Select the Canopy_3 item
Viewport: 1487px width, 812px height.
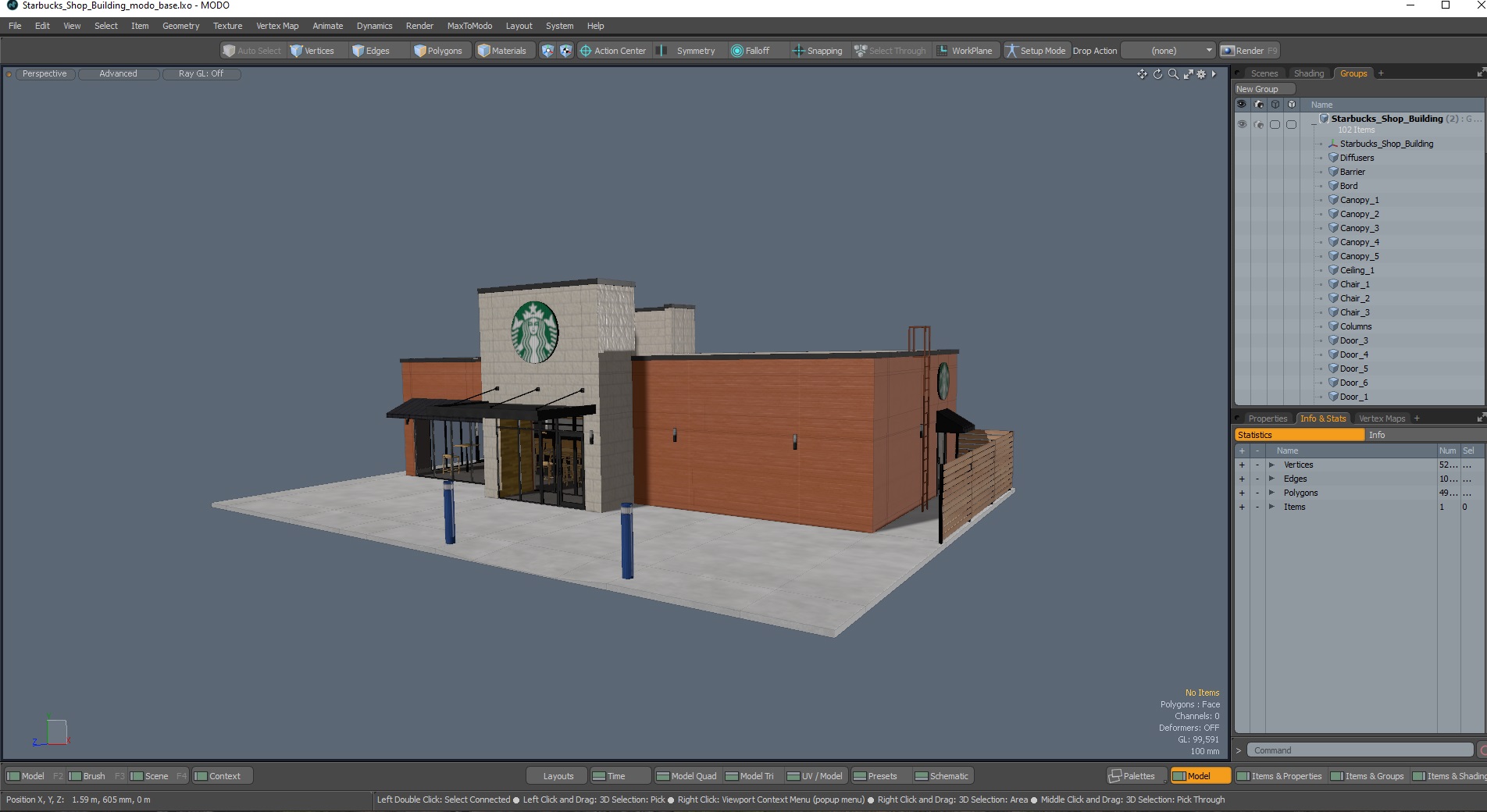click(x=1359, y=228)
